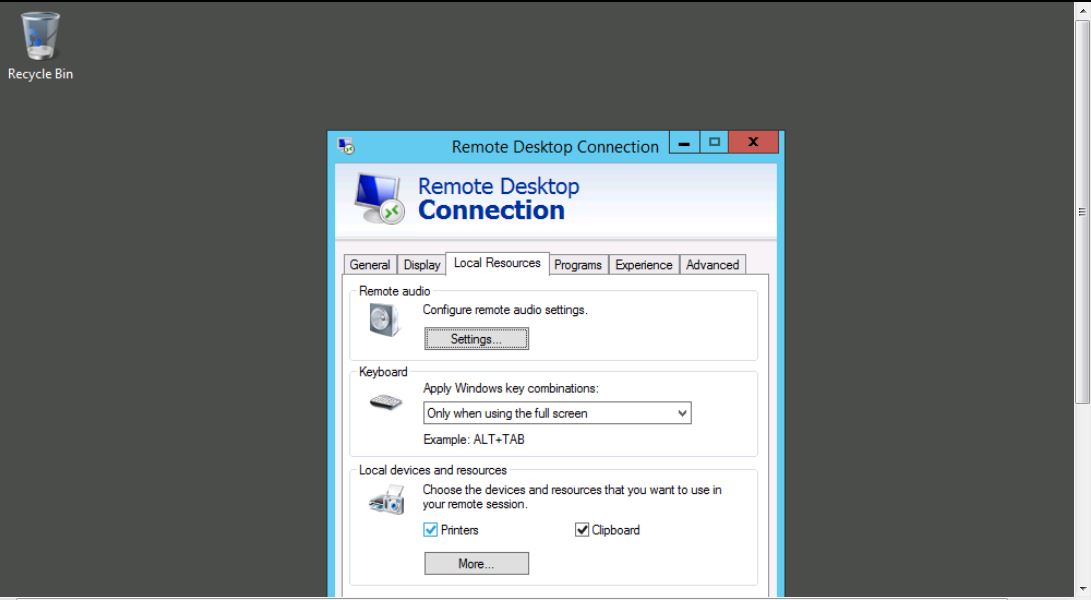Open remote audio Settings button
The image size is (1091, 600).
477,339
